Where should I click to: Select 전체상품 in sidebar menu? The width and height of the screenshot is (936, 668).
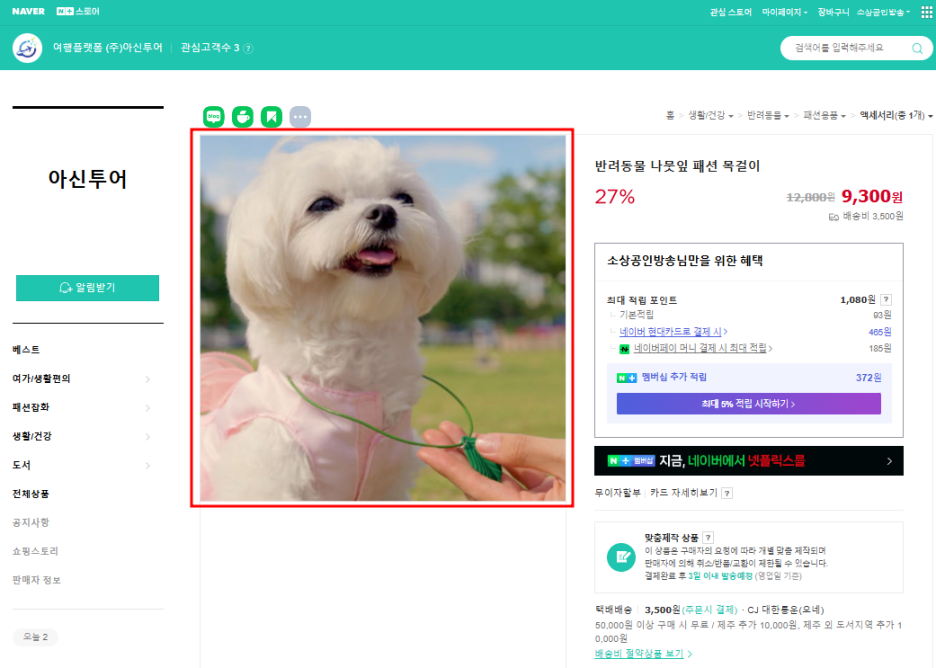pyautogui.click(x=31, y=494)
